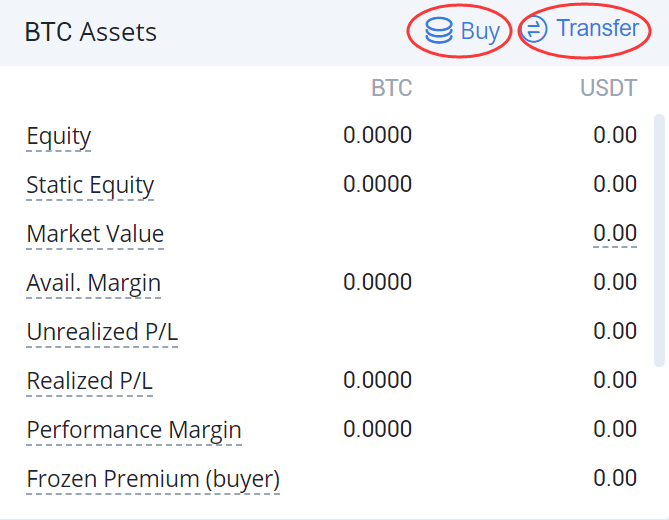This screenshot has height=520, width=669.
Task: Click the Equity BTC value 0.0000
Action: (x=377, y=135)
